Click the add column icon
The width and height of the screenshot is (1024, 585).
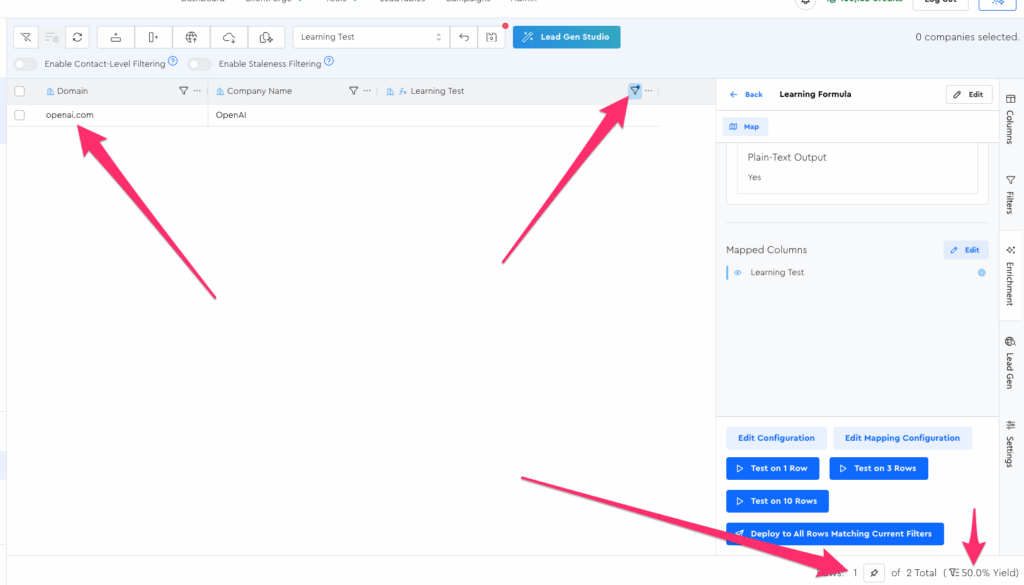[153, 37]
